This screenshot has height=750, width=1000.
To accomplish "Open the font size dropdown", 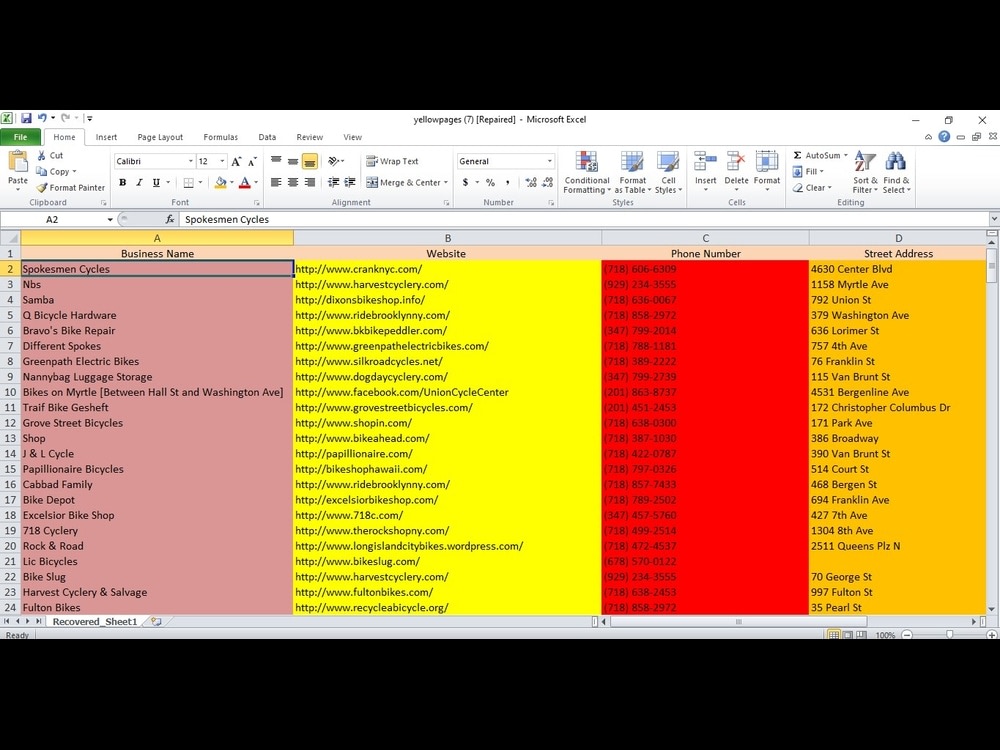I will [x=222, y=161].
